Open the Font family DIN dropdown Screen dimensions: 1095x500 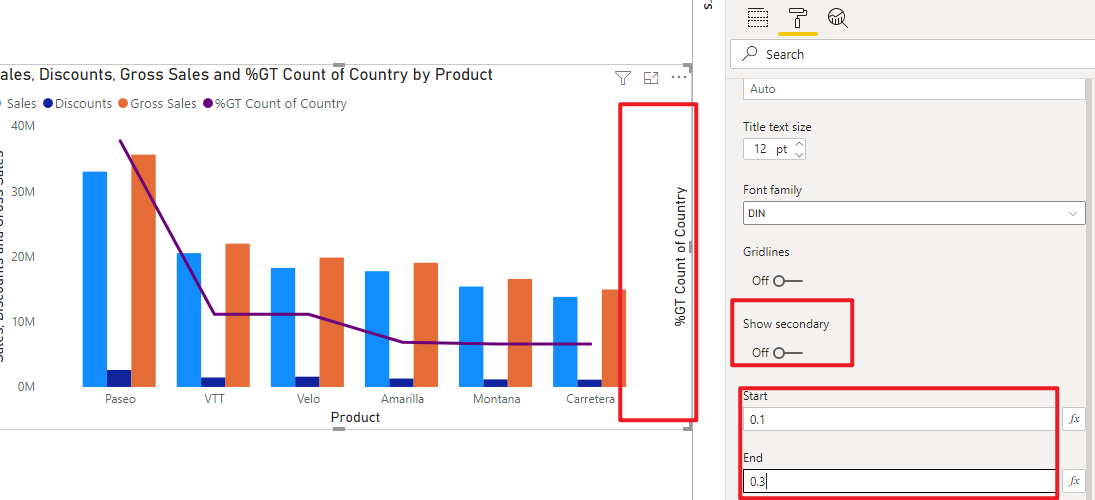click(914, 213)
